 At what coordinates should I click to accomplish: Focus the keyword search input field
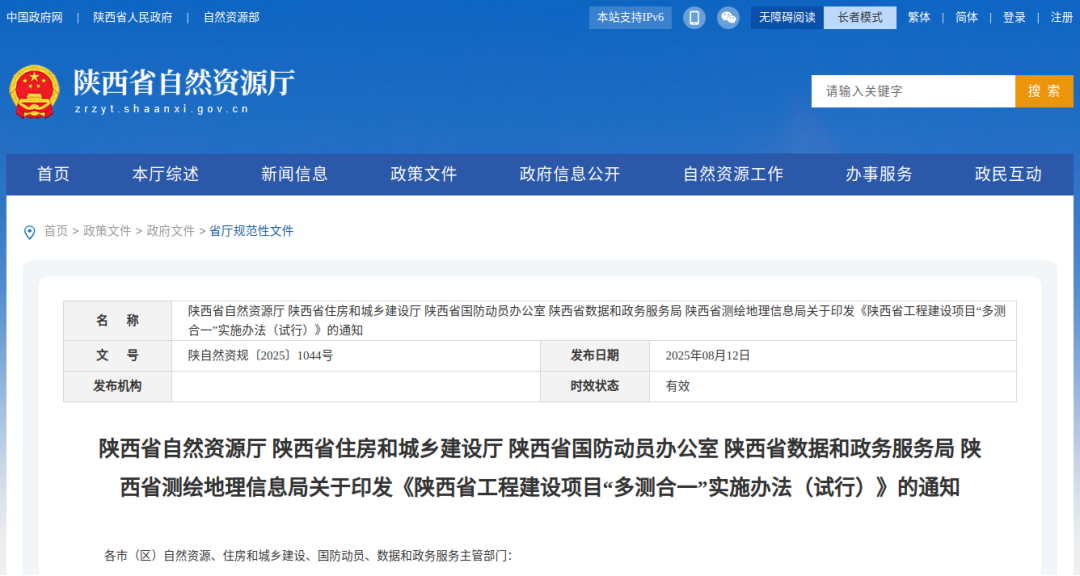pos(913,91)
